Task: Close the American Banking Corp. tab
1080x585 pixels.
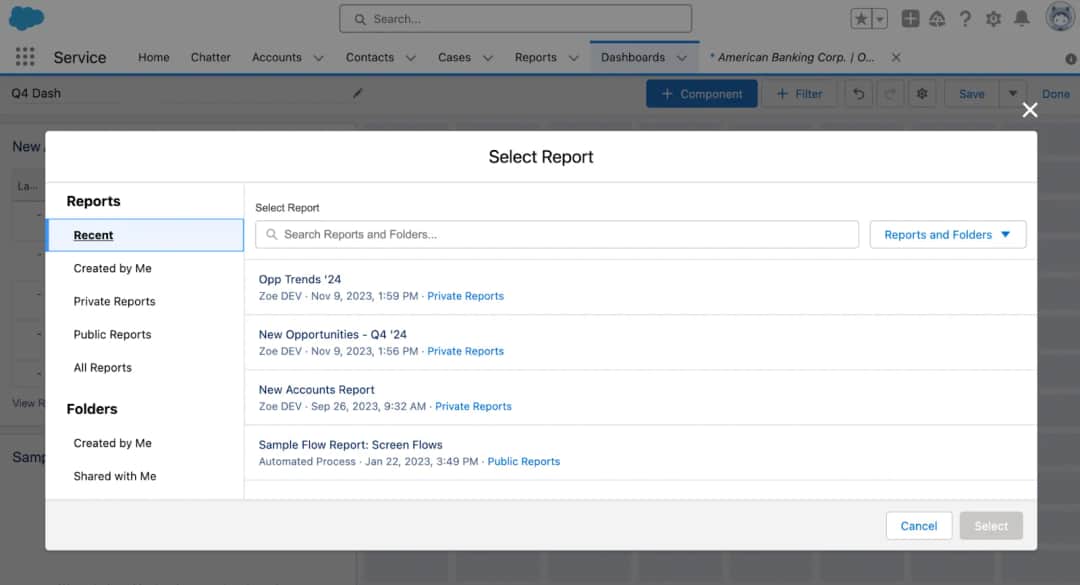Action: click(895, 57)
